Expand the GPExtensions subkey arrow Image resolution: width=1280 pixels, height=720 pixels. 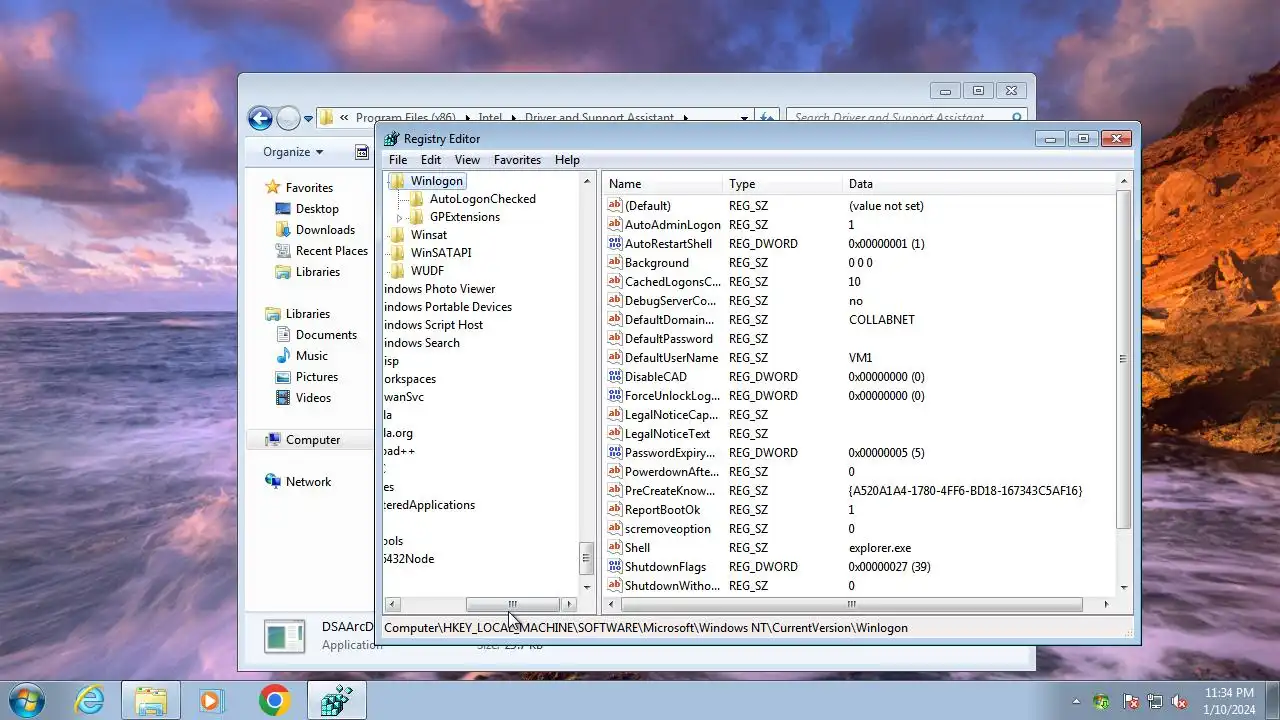400,217
